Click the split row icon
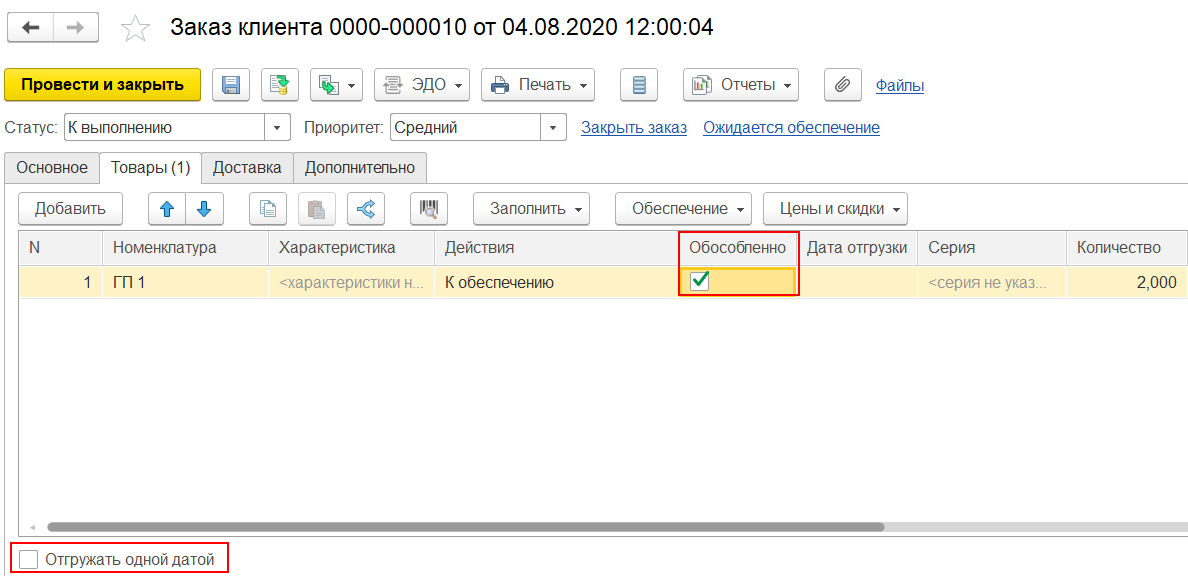The width and height of the screenshot is (1188, 576). point(366,209)
